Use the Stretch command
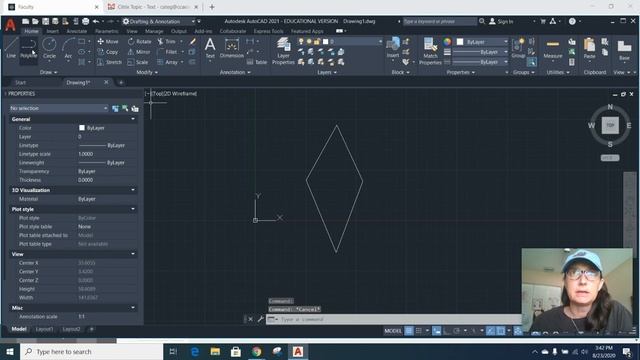This screenshot has height=360, width=640. [109, 62]
